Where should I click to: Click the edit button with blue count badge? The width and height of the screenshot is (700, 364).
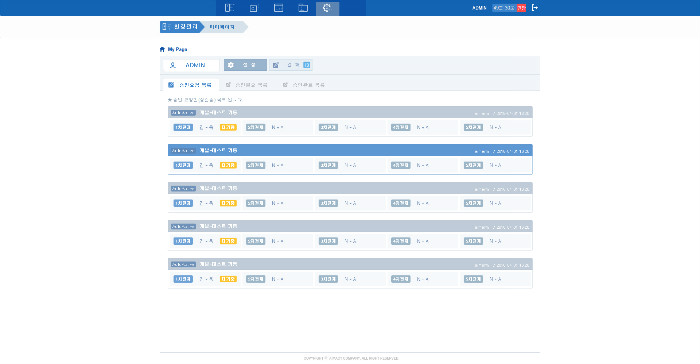pos(291,65)
